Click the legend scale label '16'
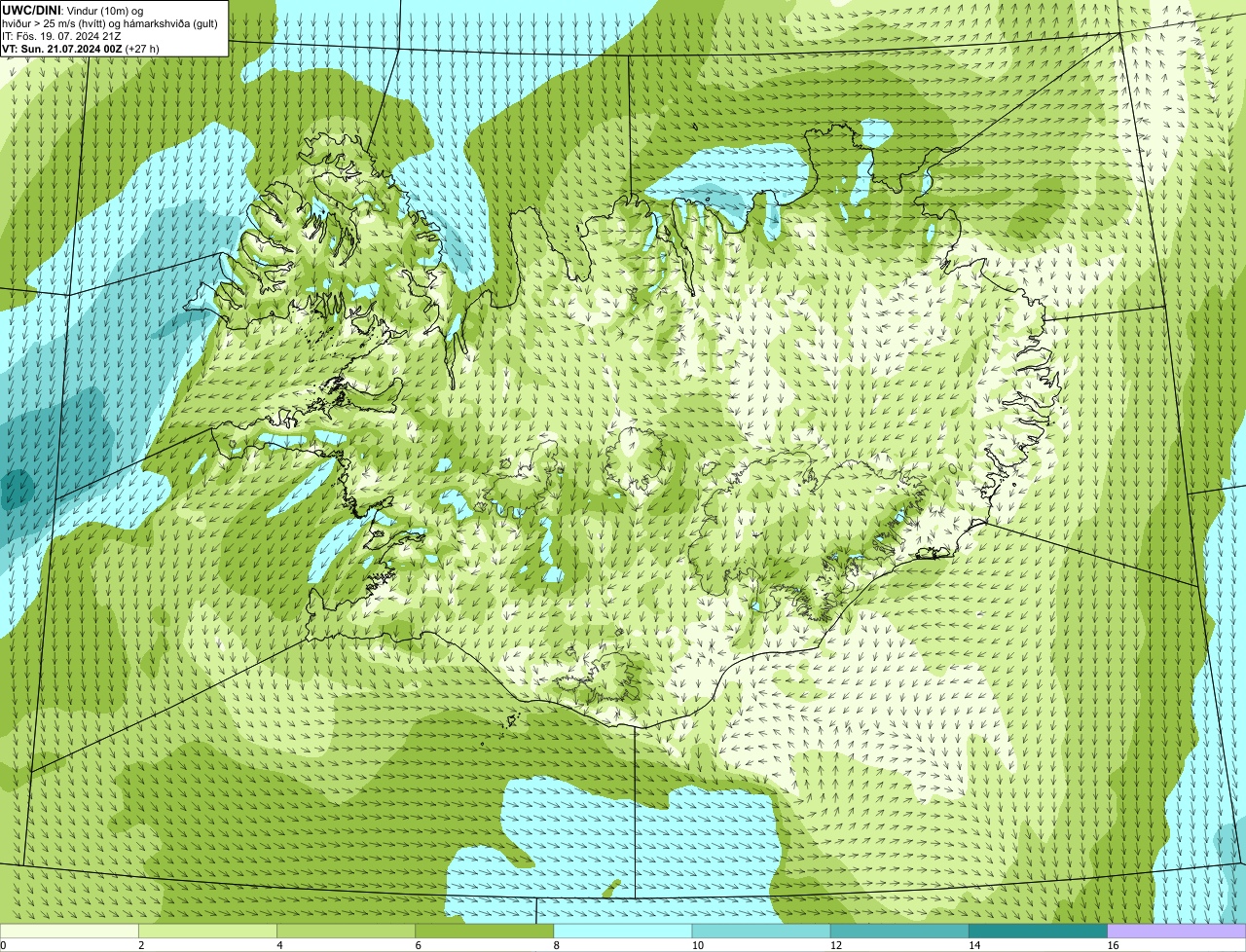This screenshot has width=1246, height=952. 1112,945
